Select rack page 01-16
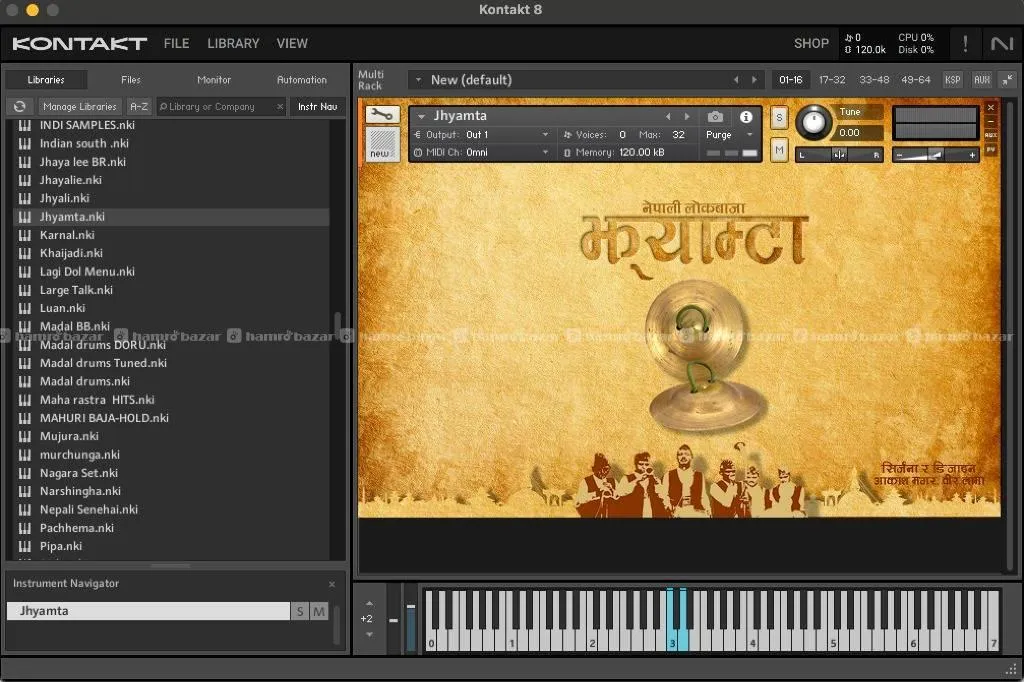The image size is (1024, 682). pyautogui.click(x=790, y=80)
